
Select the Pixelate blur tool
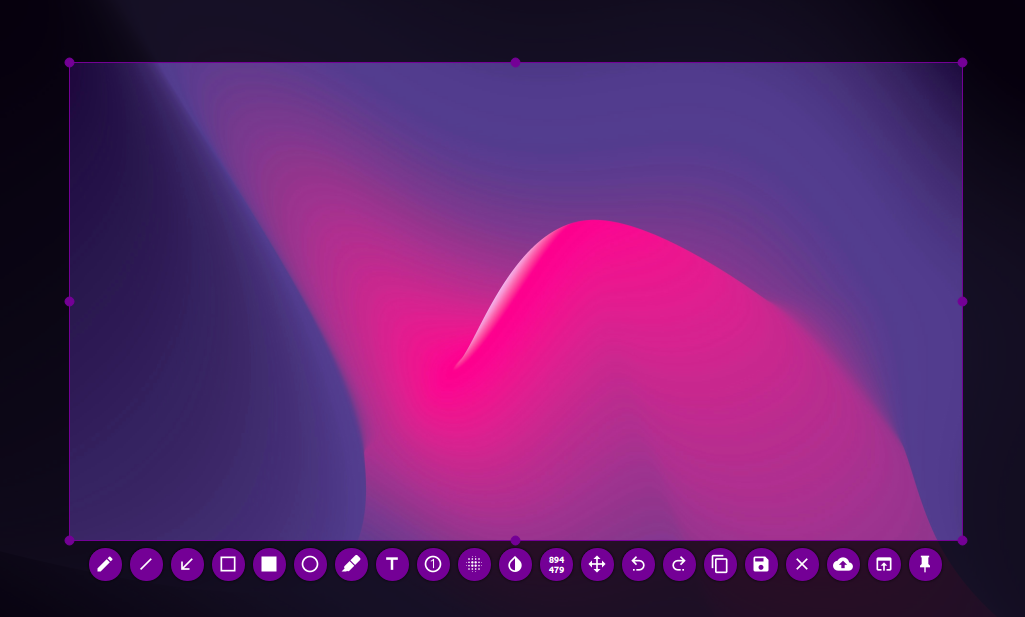click(x=475, y=564)
